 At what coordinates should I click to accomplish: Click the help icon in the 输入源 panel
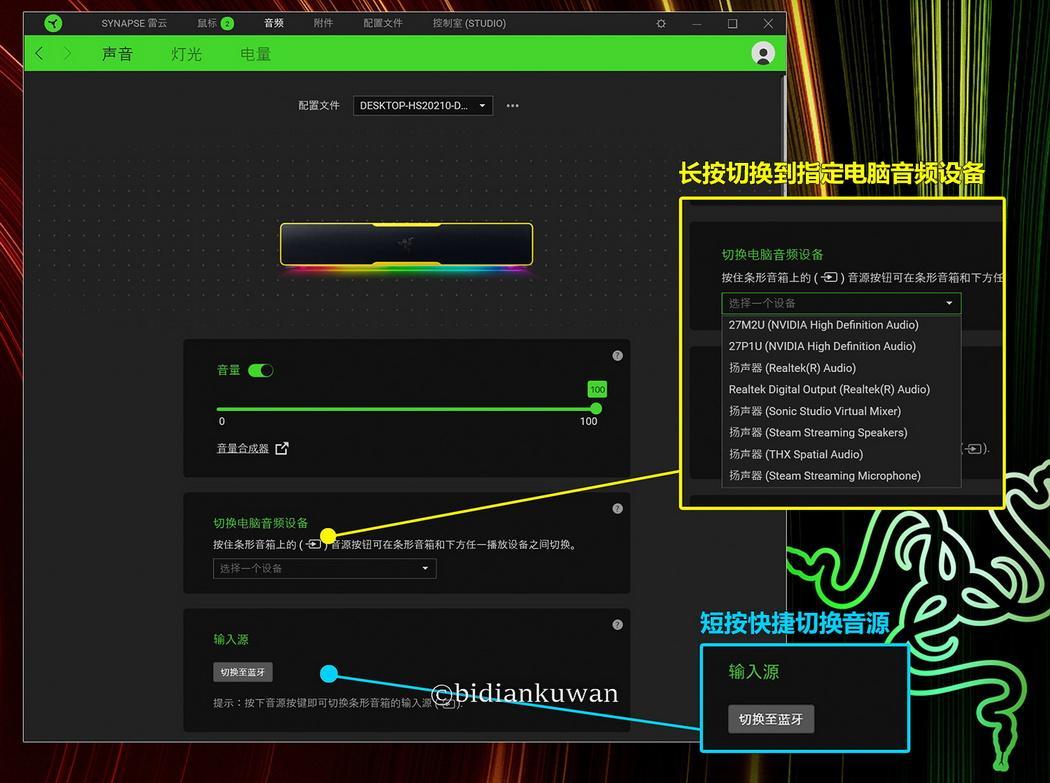(617, 625)
